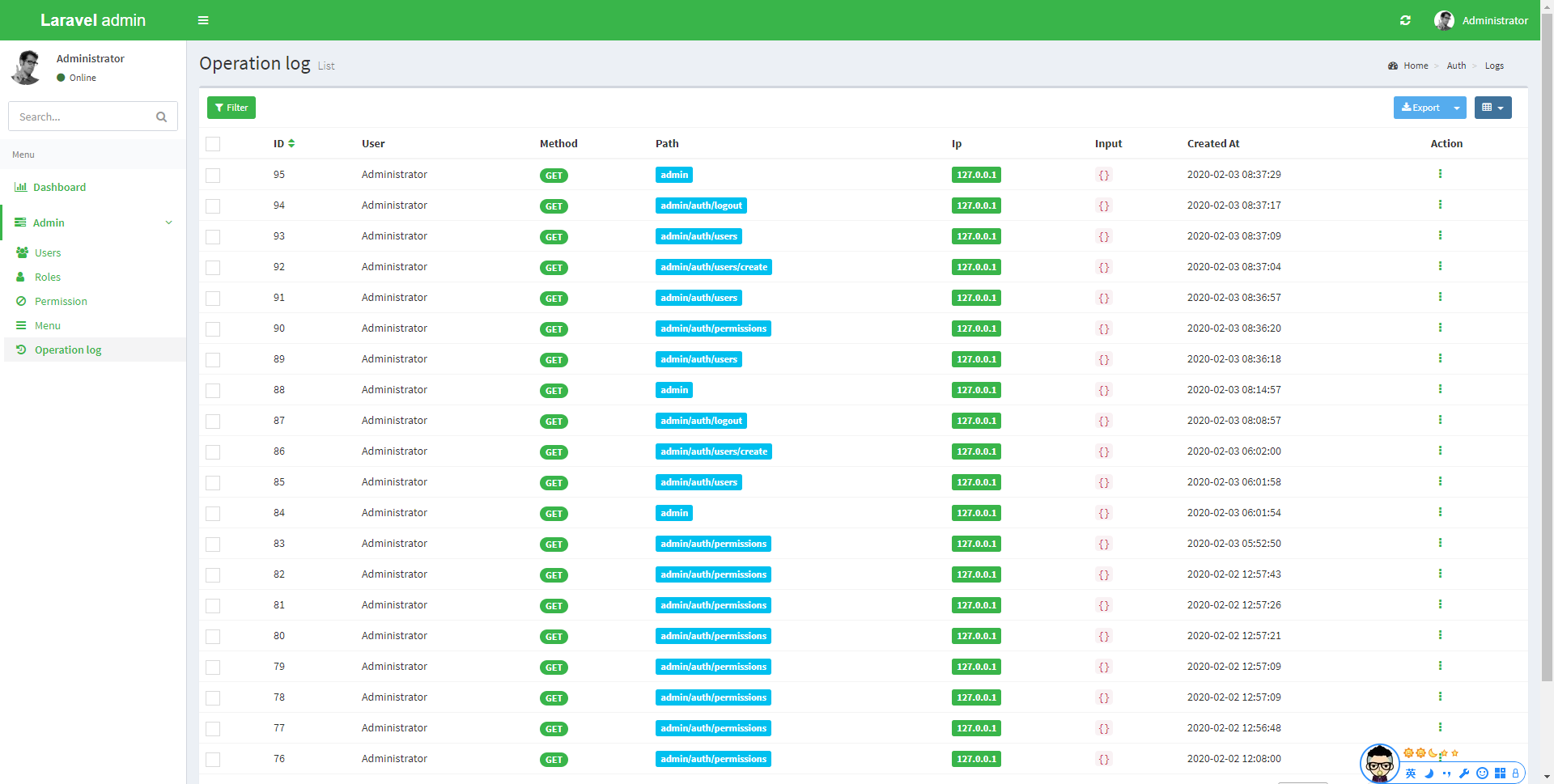The image size is (1554, 784).
Task: Open action menu for log ID 95
Action: 1440,174
